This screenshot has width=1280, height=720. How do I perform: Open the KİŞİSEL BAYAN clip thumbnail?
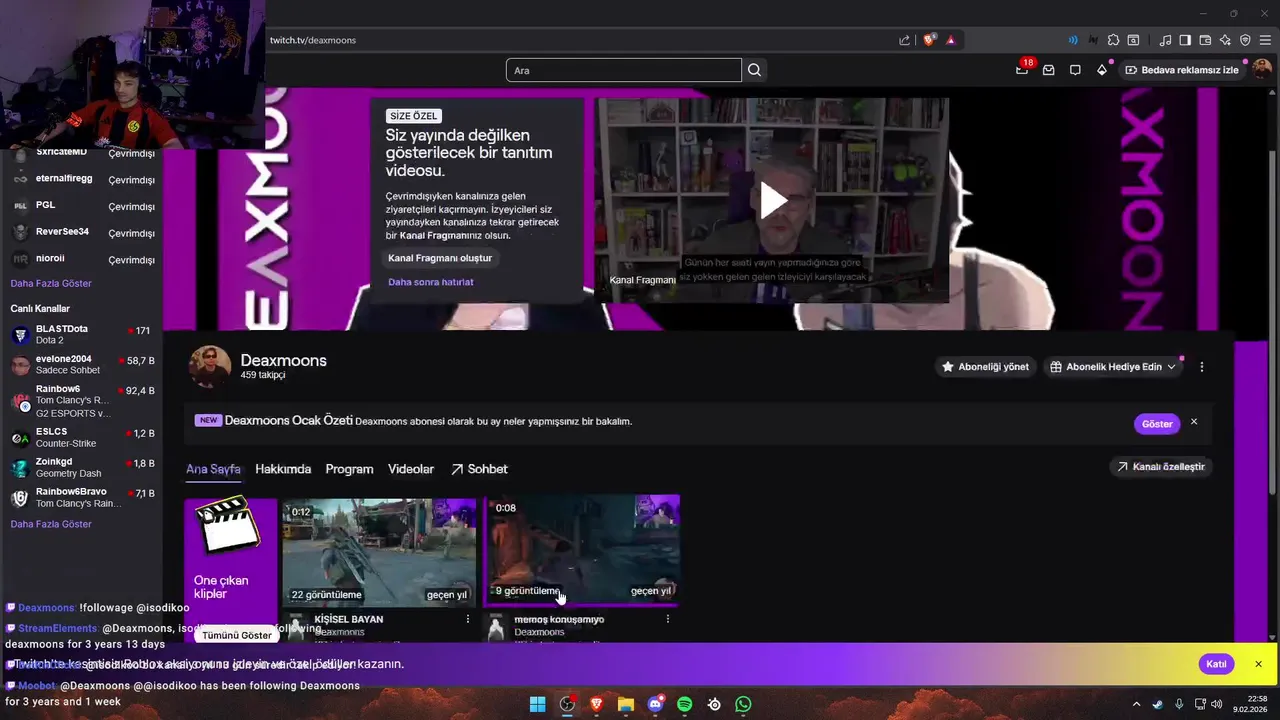click(378, 552)
